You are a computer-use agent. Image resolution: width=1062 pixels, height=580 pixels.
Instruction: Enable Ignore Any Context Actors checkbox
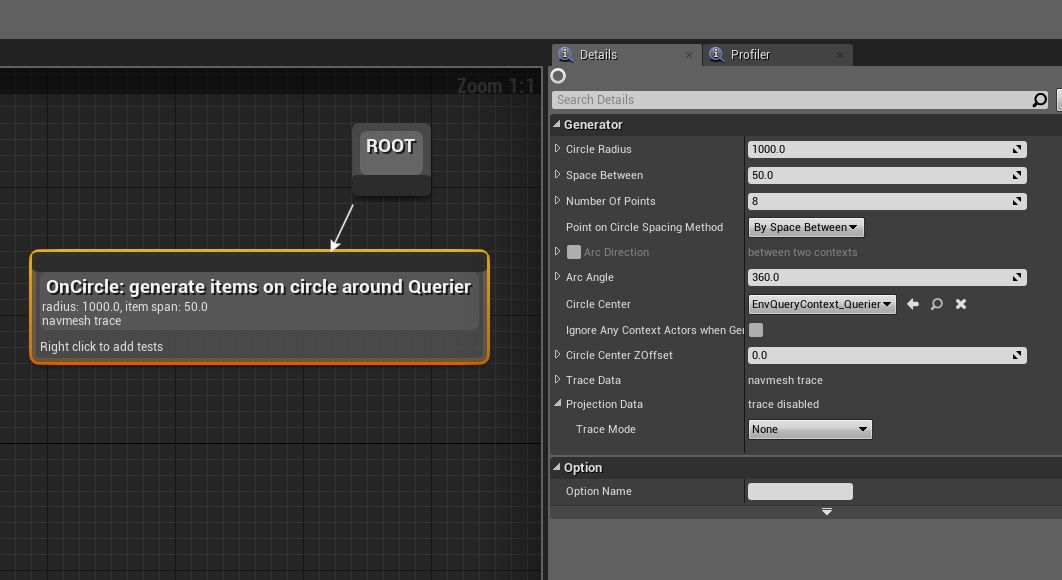(756, 330)
